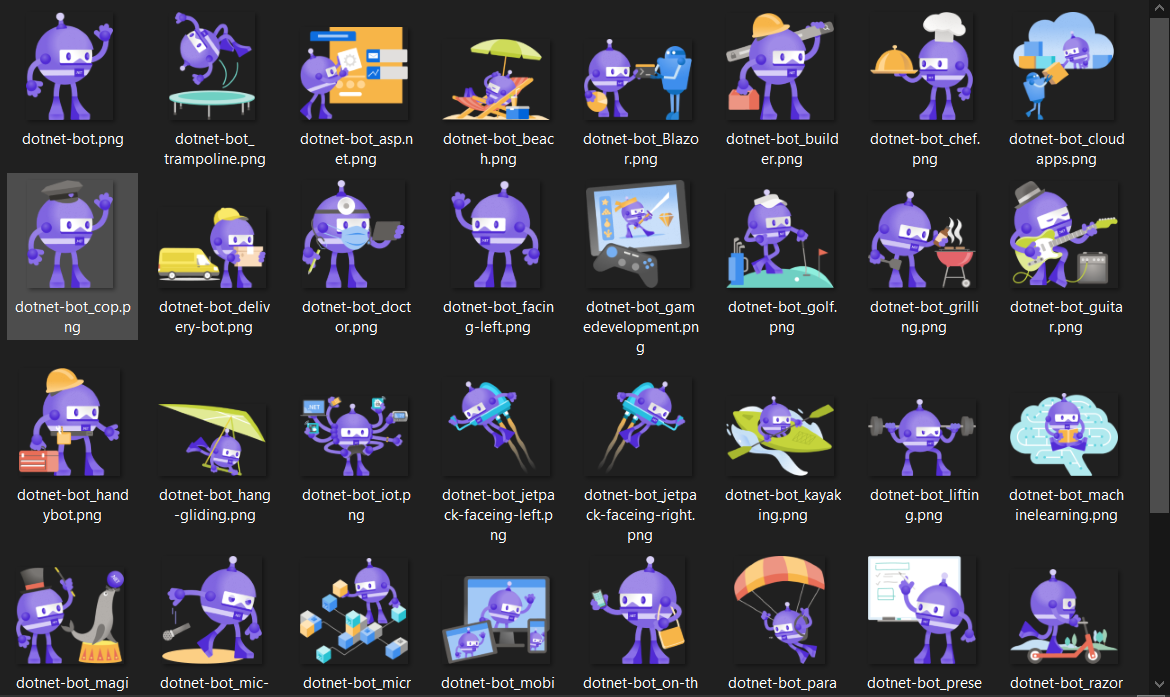Select the bot with colored cubes thumbnail
The width and height of the screenshot is (1170, 697).
coord(355,611)
